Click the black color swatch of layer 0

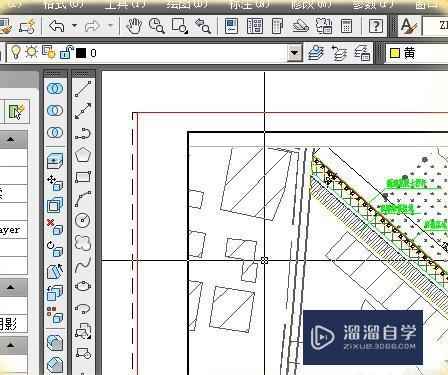pos(81,53)
